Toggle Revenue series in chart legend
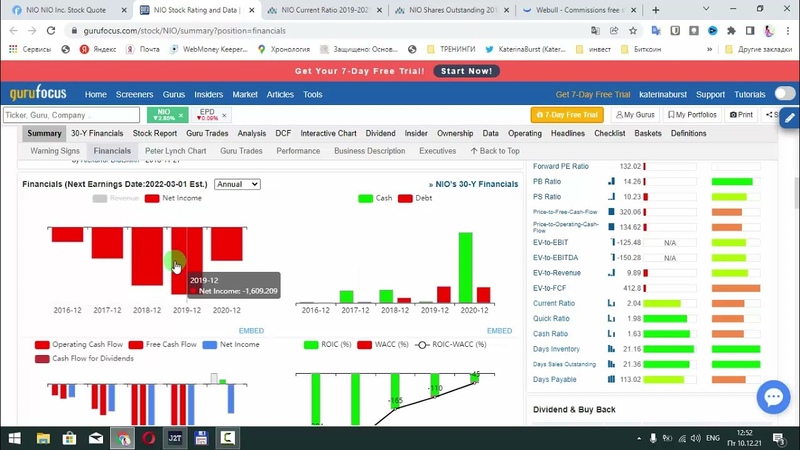800x450 pixels. (116, 198)
